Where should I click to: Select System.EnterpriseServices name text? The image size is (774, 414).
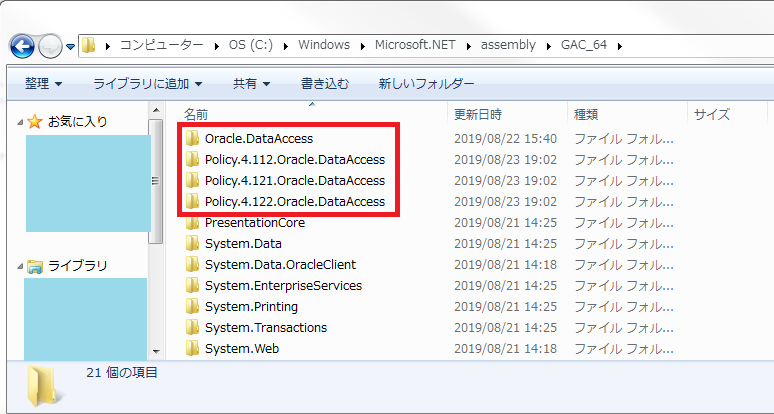coord(283,286)
